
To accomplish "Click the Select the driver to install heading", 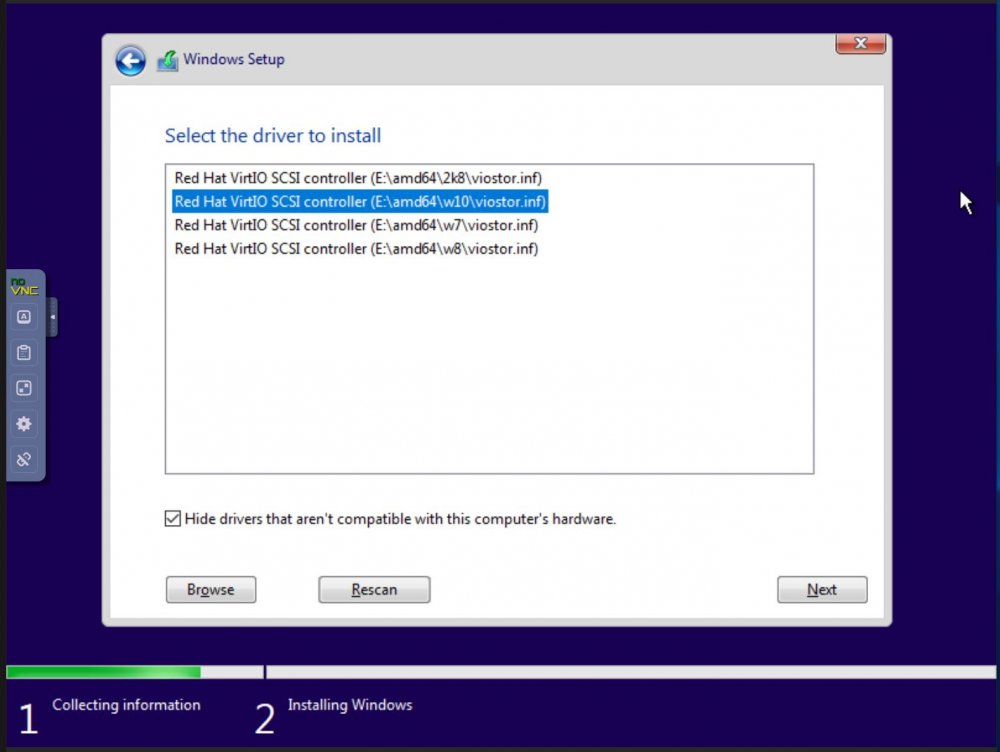I will pos(273,136).
